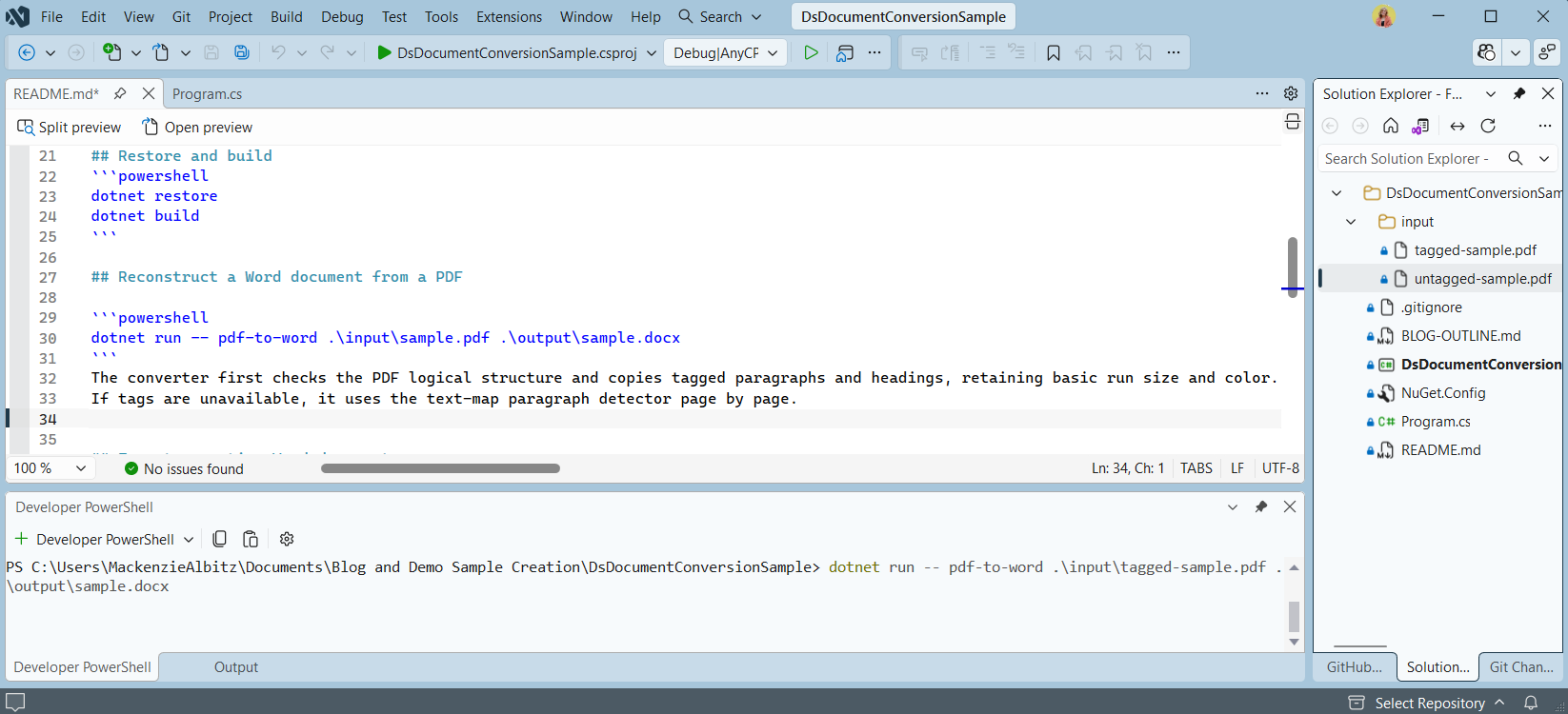
Task: Paste icon in Developer PowerShell toolbar
Action: [x=251, y=539]
